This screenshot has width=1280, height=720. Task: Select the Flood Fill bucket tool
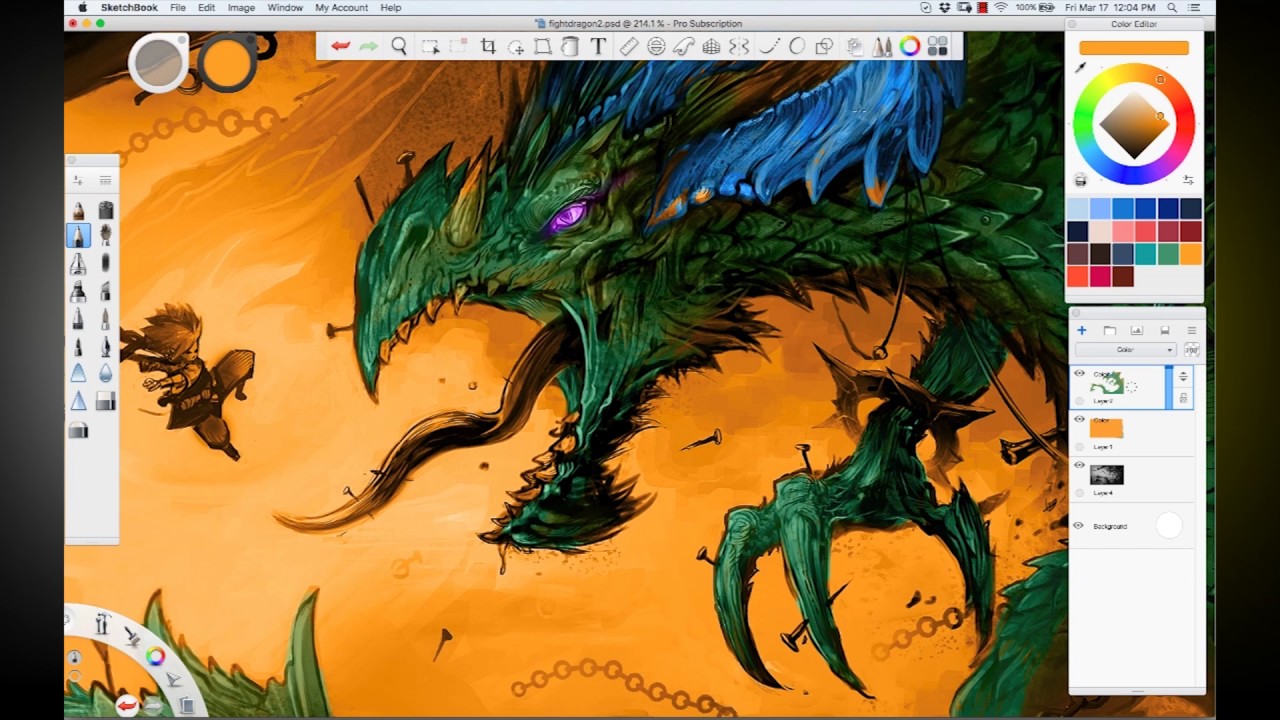pyautogui.click(x=570, y=46)
